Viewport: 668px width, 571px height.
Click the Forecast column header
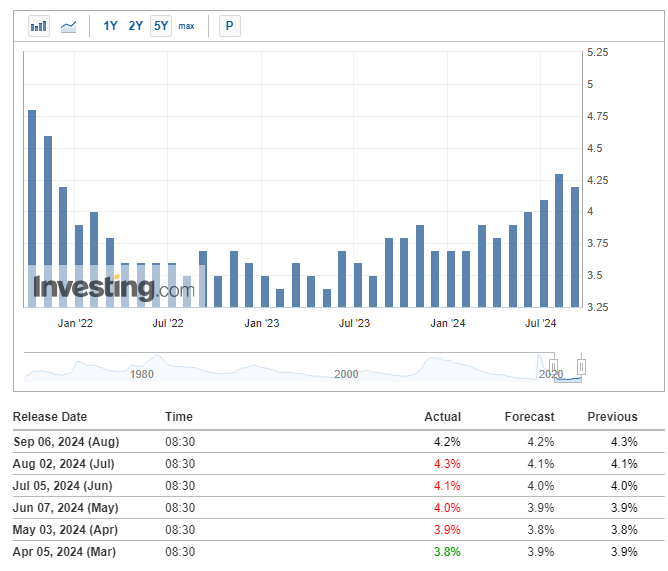click(530, 417)
